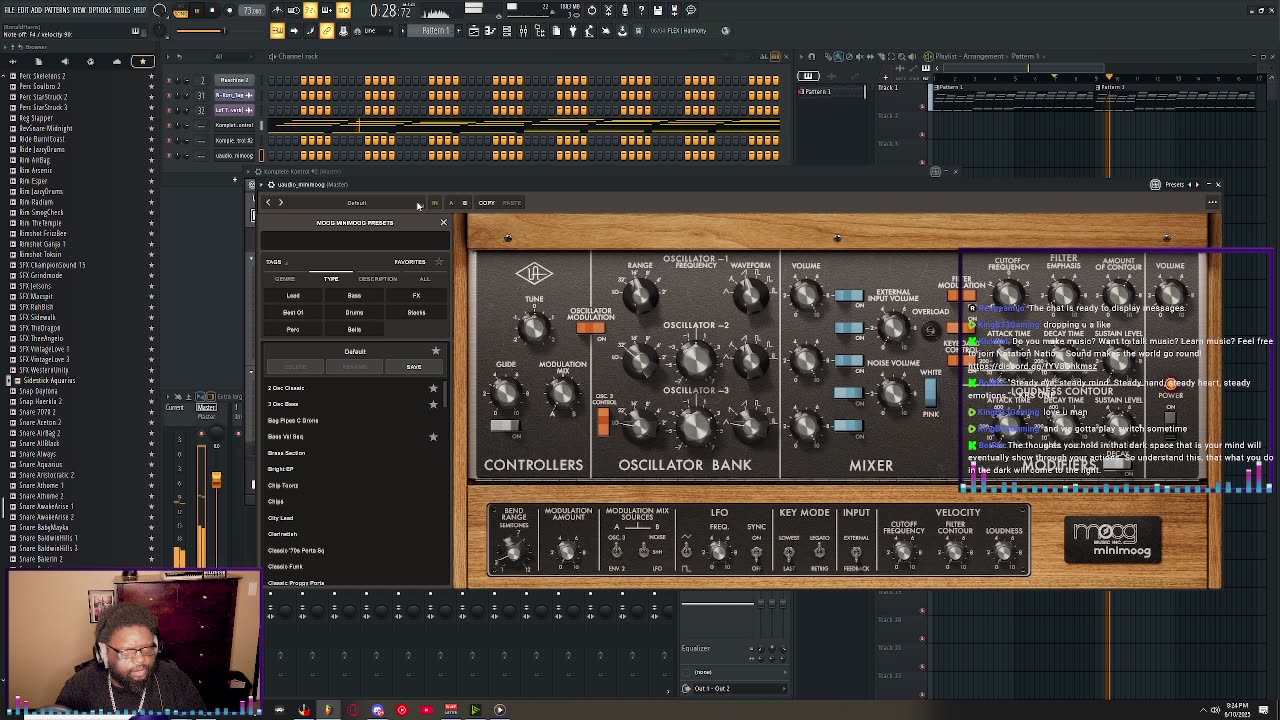
Task: Open the OPTIONS menu
Action: [x=101, y=10]
